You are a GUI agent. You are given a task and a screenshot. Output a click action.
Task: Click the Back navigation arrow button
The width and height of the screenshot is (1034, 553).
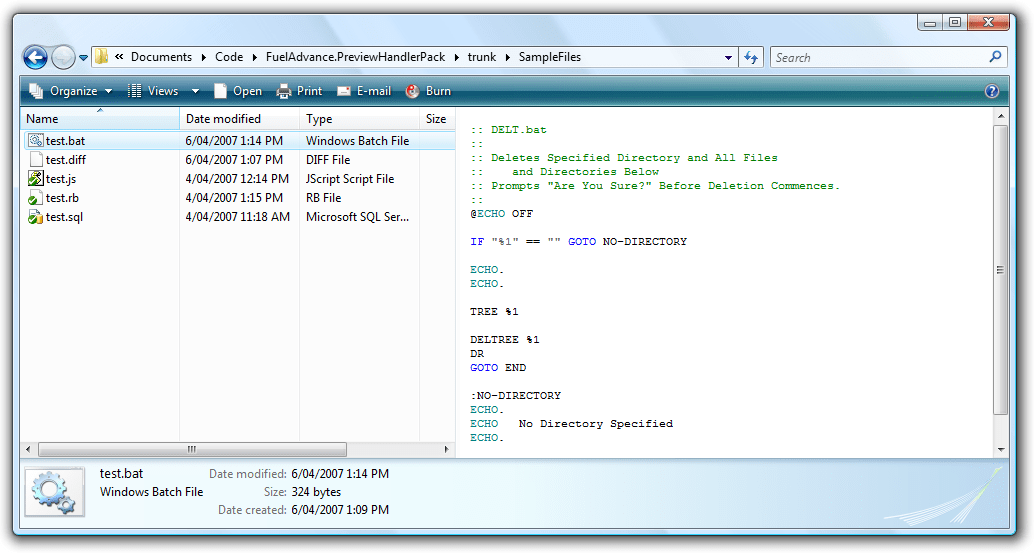point(35,58)
